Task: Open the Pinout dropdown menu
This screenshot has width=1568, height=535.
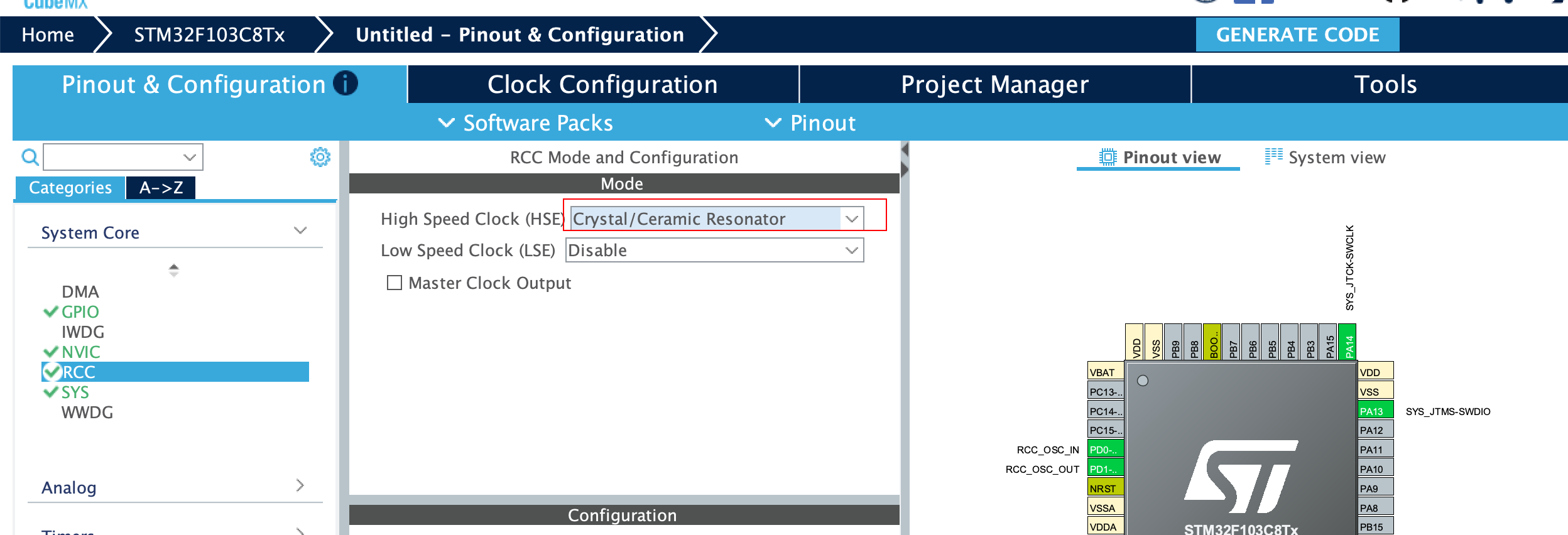Action: 810,122
